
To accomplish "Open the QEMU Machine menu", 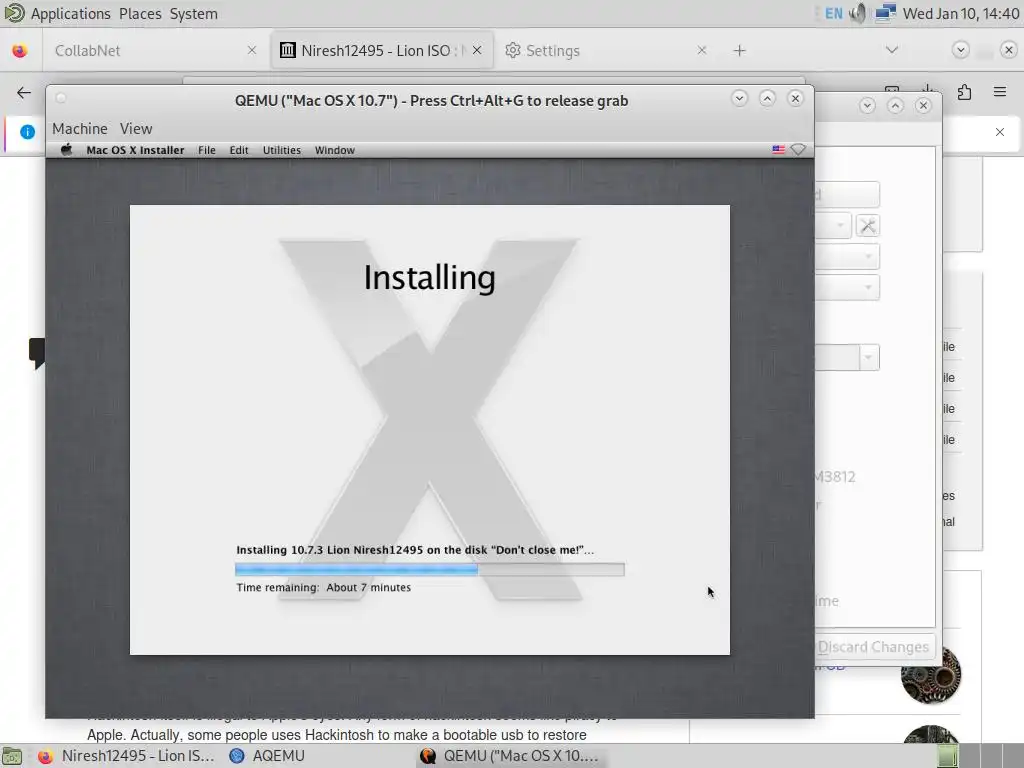I will tap(80, 129).
